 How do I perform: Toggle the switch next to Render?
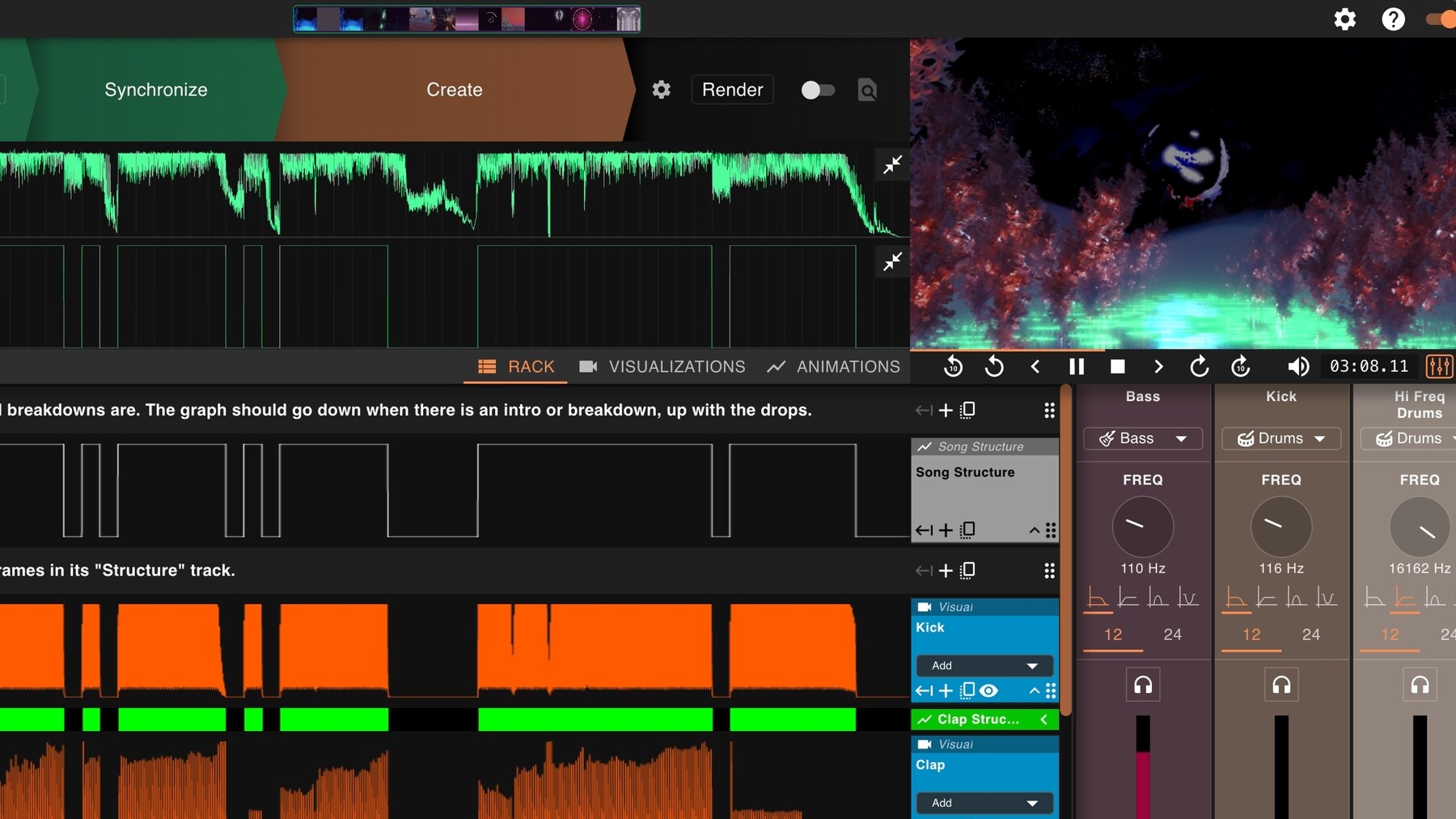pyautogui.click(x=818, y=90)
